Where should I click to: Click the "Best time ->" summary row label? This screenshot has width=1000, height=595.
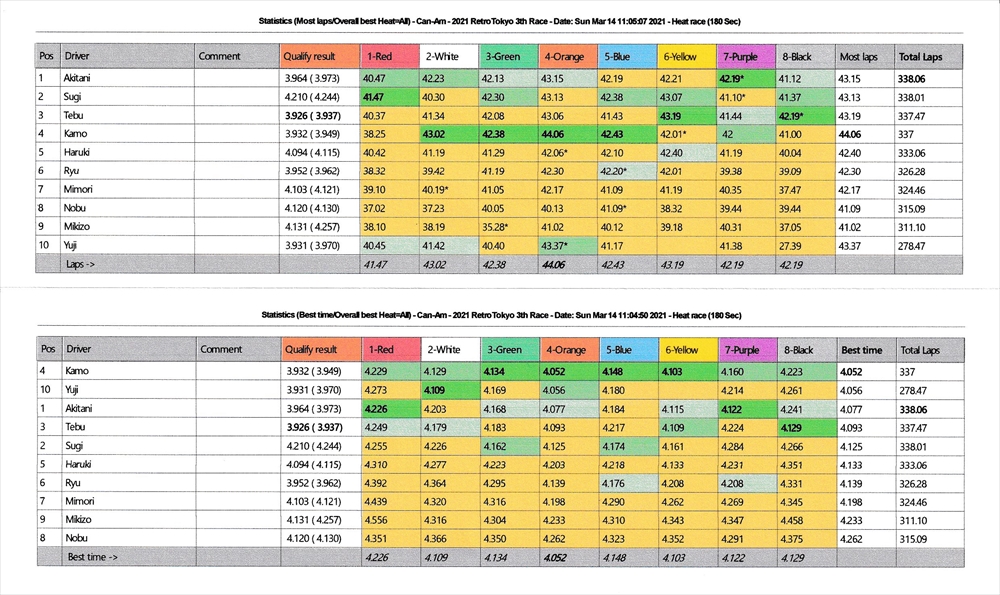tap(93, 557)
